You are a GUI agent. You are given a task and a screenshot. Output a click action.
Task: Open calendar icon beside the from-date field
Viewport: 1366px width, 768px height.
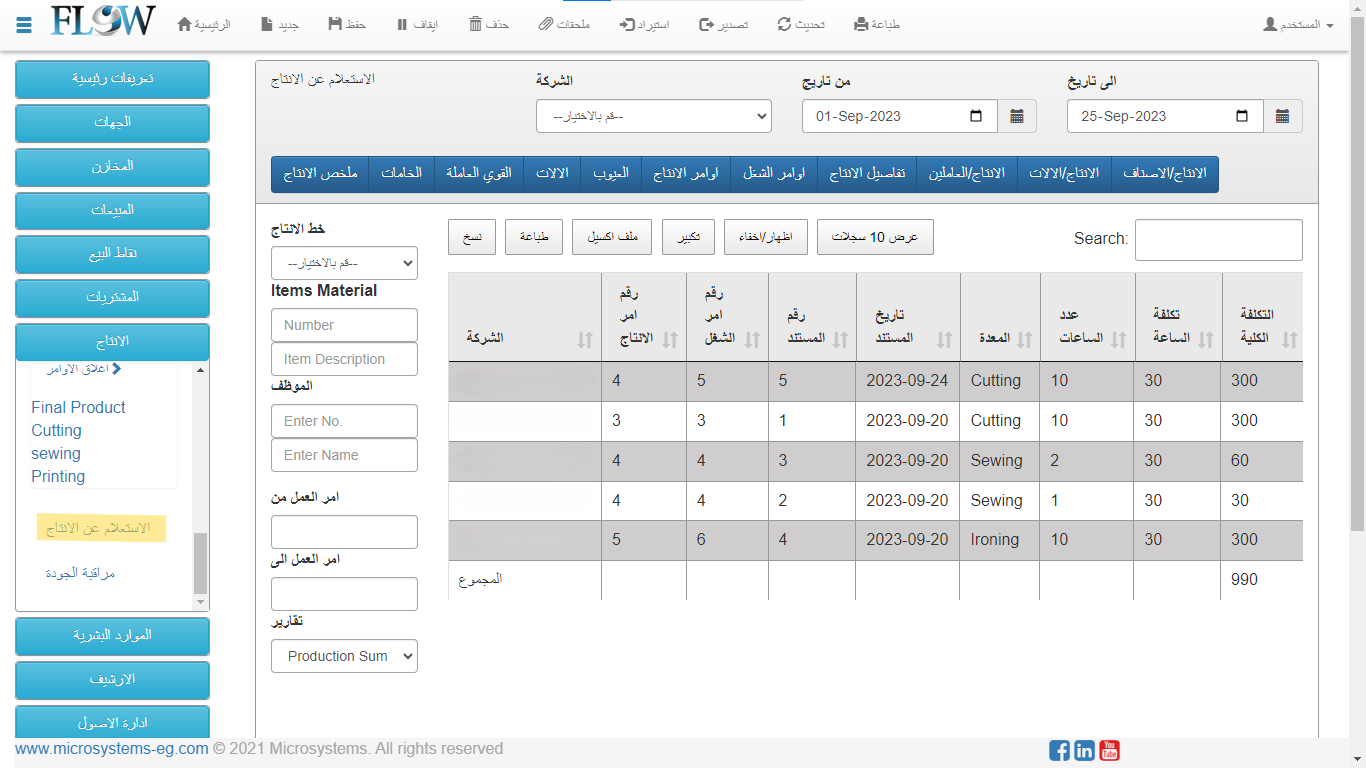pos(1017,116)
